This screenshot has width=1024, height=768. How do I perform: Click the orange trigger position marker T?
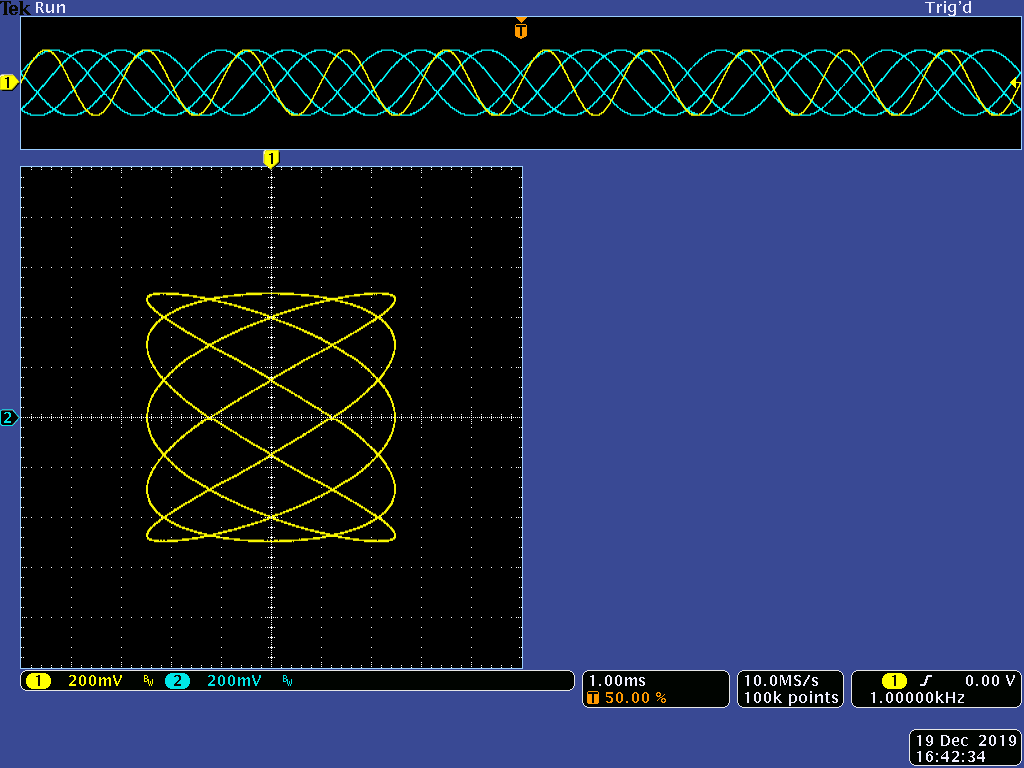[520, 30]
